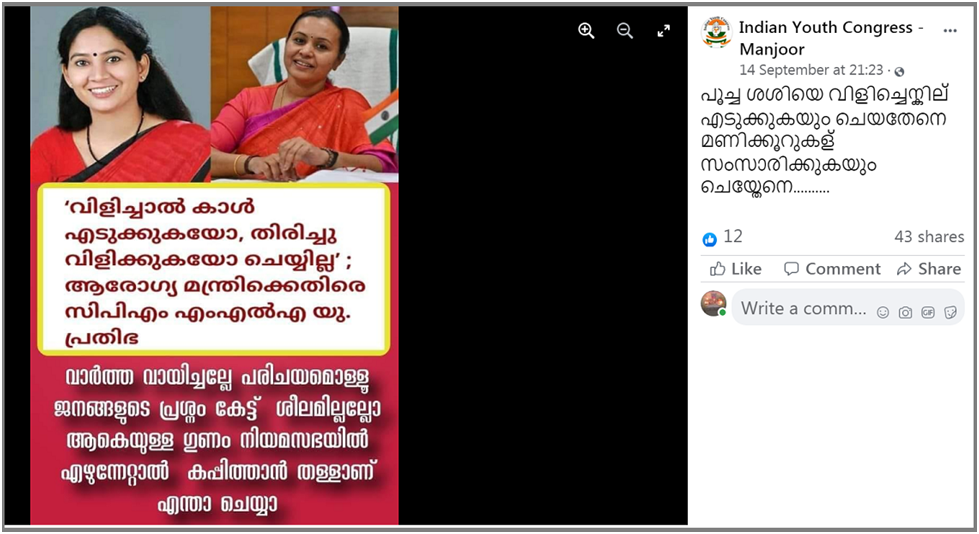
Task: Focus the Write a comment field
Action: 803,308
